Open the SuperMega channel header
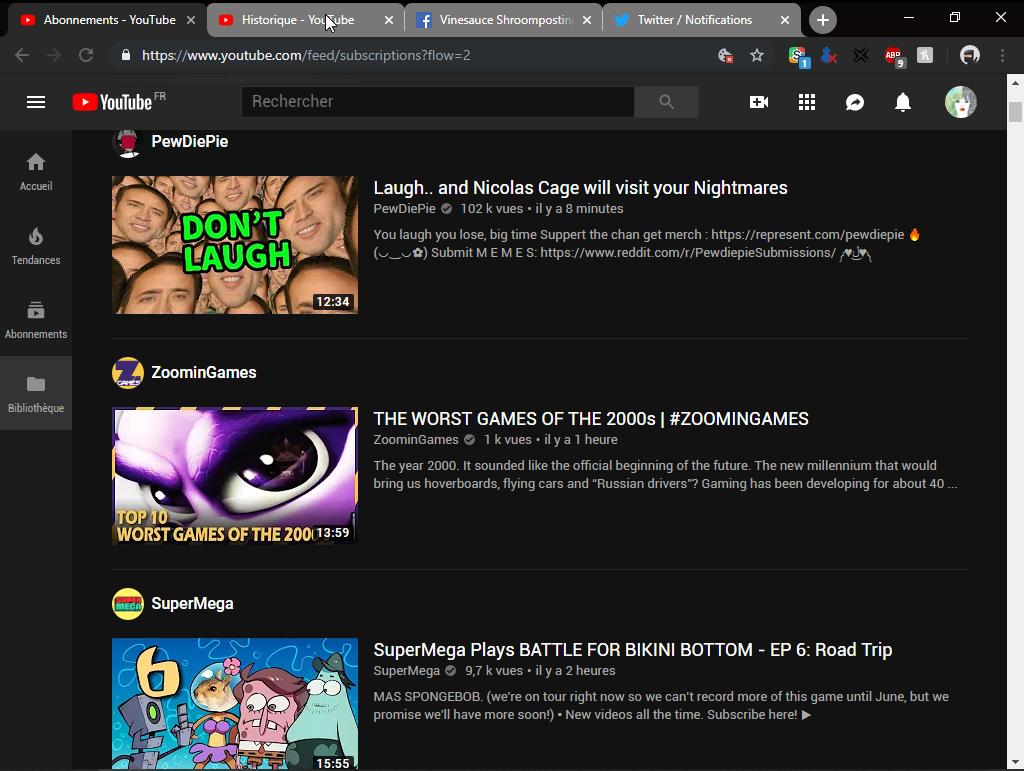The image size is (1024, 771). pos(192,604)
